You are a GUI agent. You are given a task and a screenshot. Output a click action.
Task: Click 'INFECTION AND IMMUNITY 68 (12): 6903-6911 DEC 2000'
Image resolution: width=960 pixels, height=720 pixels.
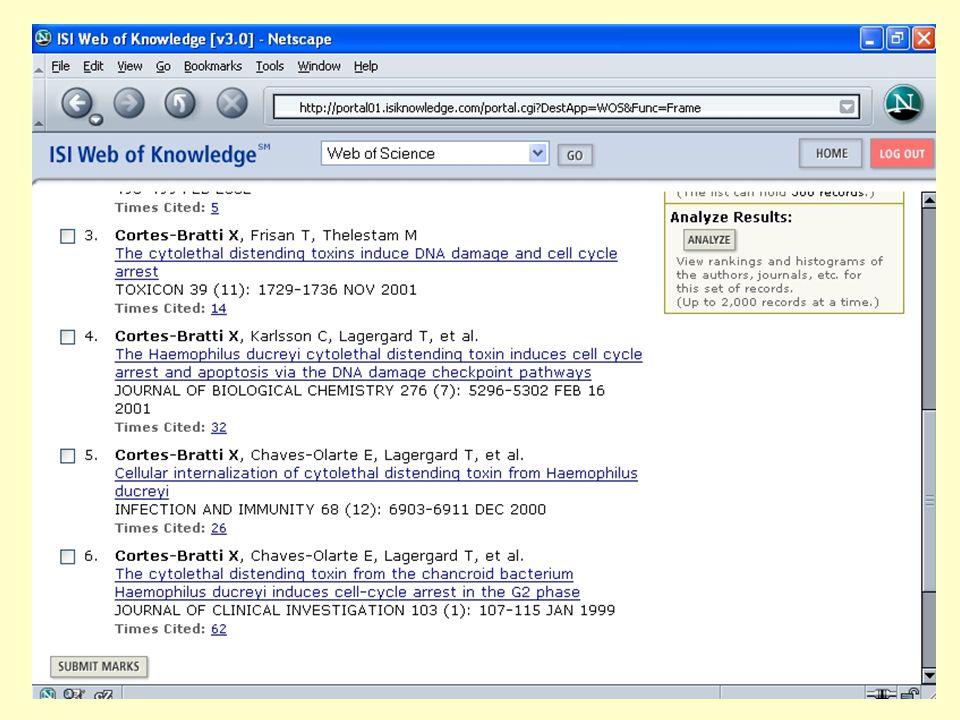(x=330, y=509)
